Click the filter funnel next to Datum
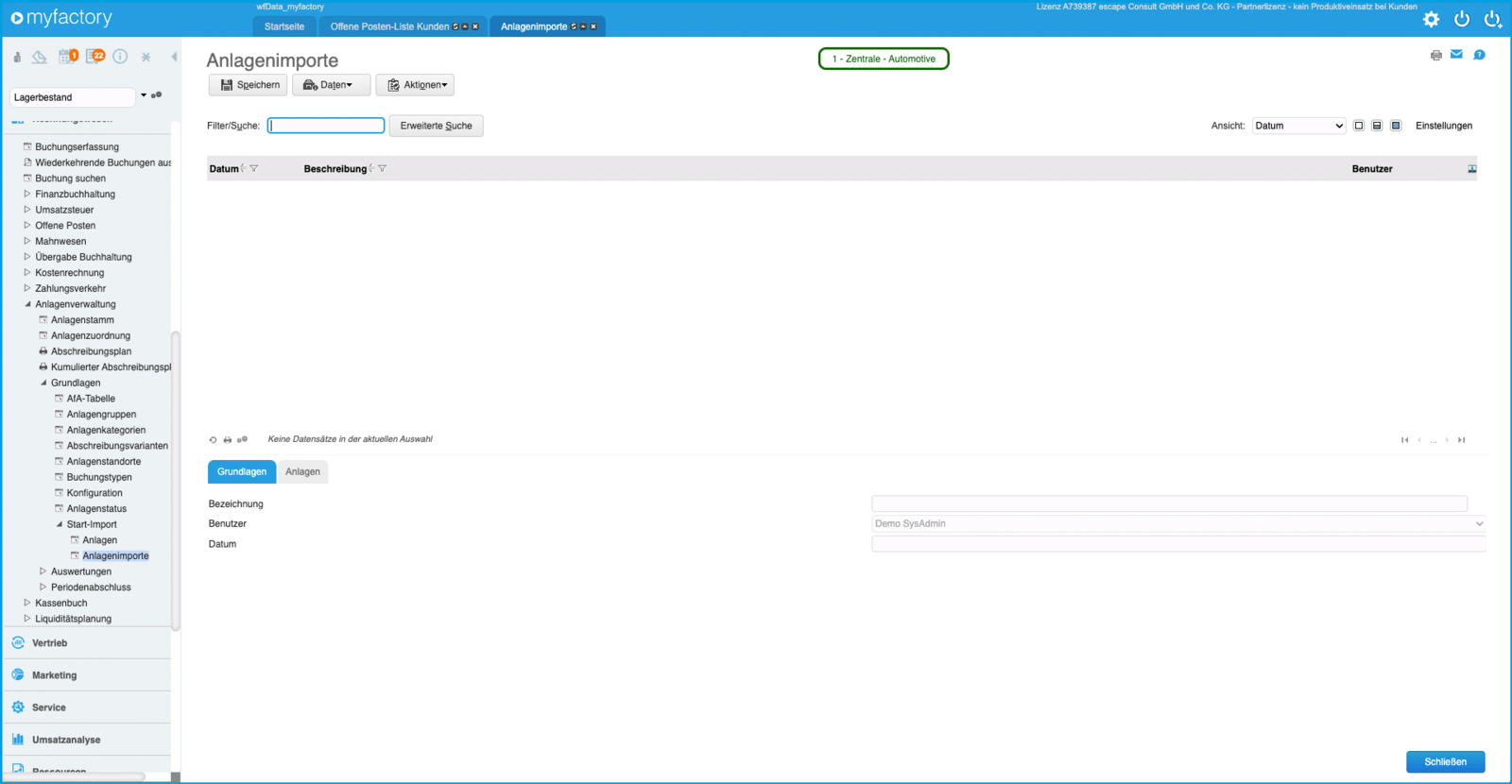Viewport: 1512px width, 784px height. [x=254, y=169]
